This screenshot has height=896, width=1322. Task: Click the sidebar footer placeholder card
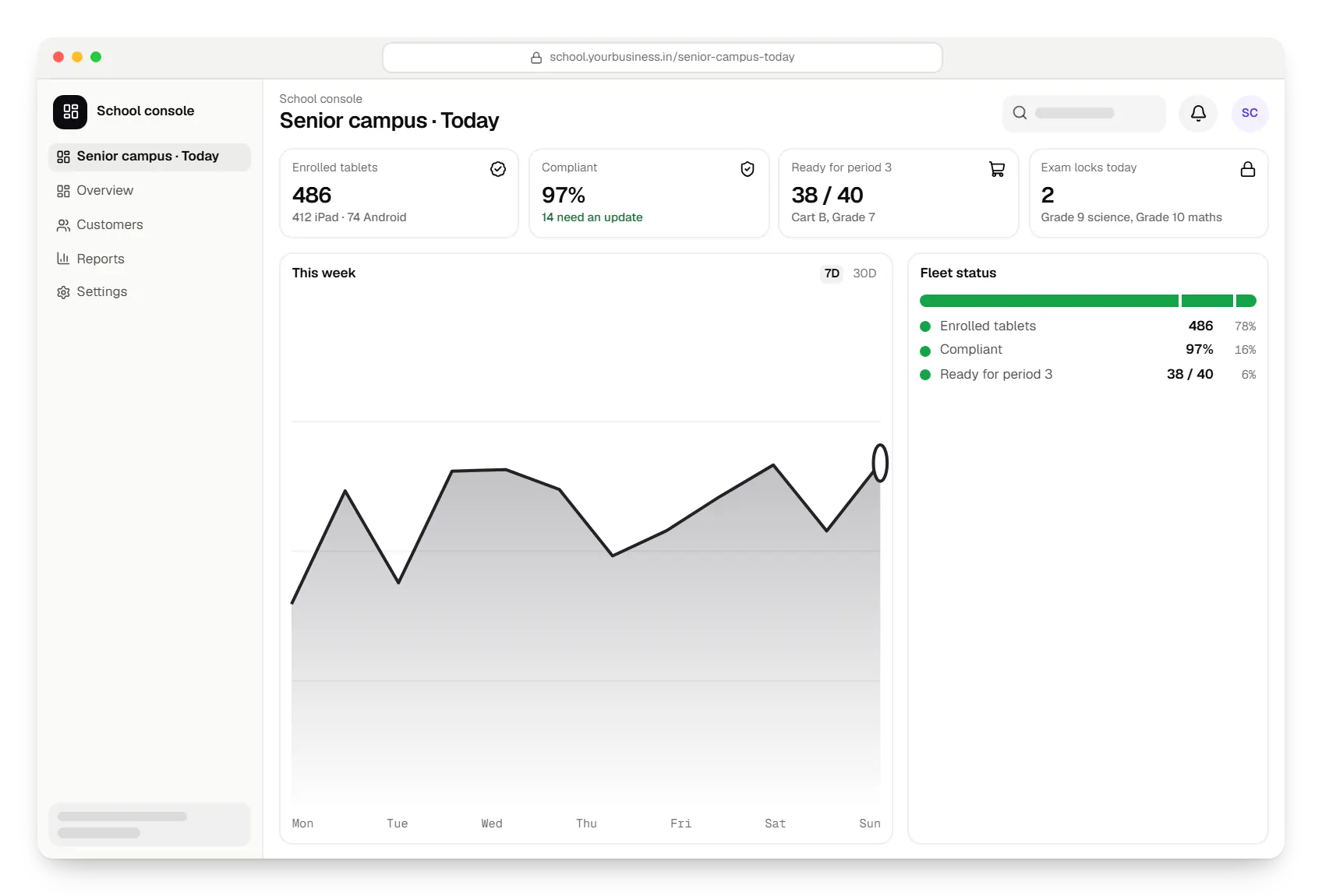click(x=150, y=824)
